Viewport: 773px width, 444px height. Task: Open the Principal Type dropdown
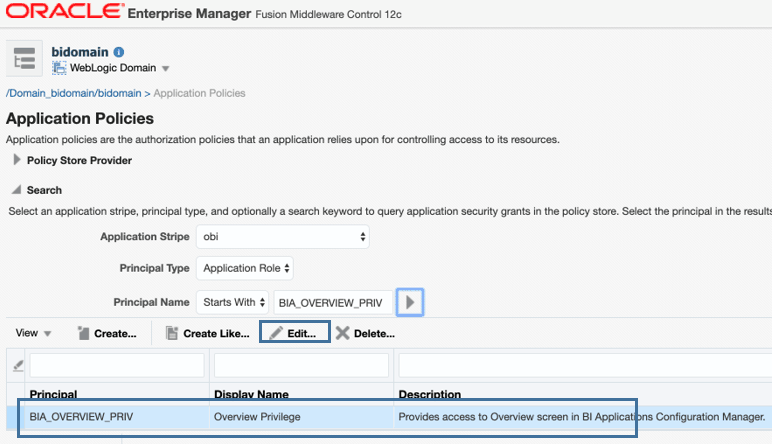click(x=245, y=268)
